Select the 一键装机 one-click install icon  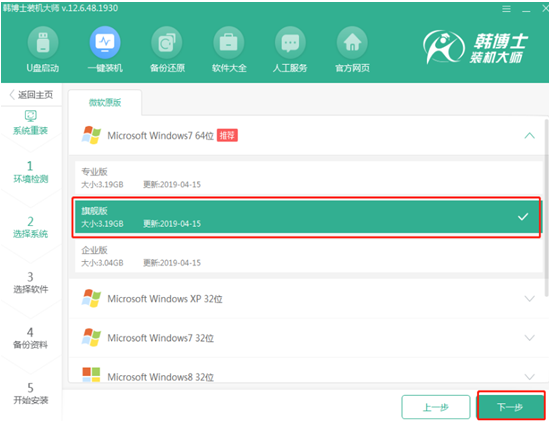(105, 42)
